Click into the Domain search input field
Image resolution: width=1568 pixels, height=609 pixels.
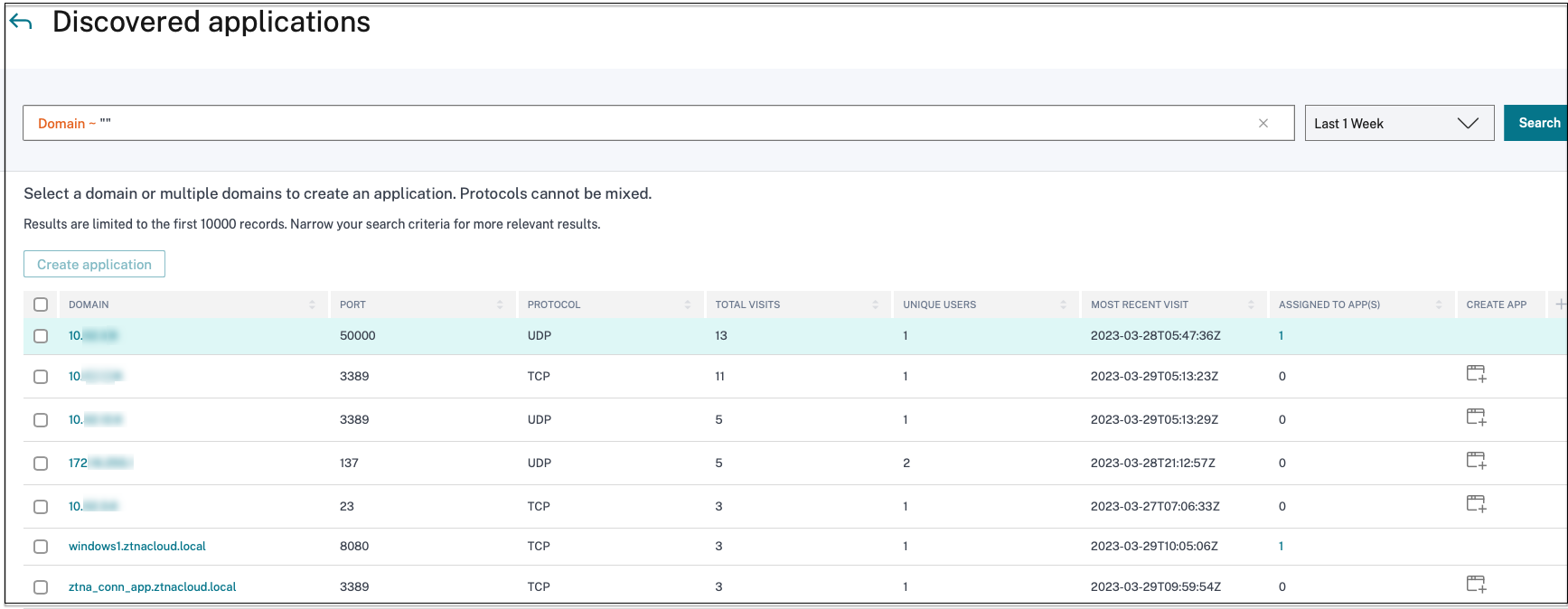click(633, 124)
